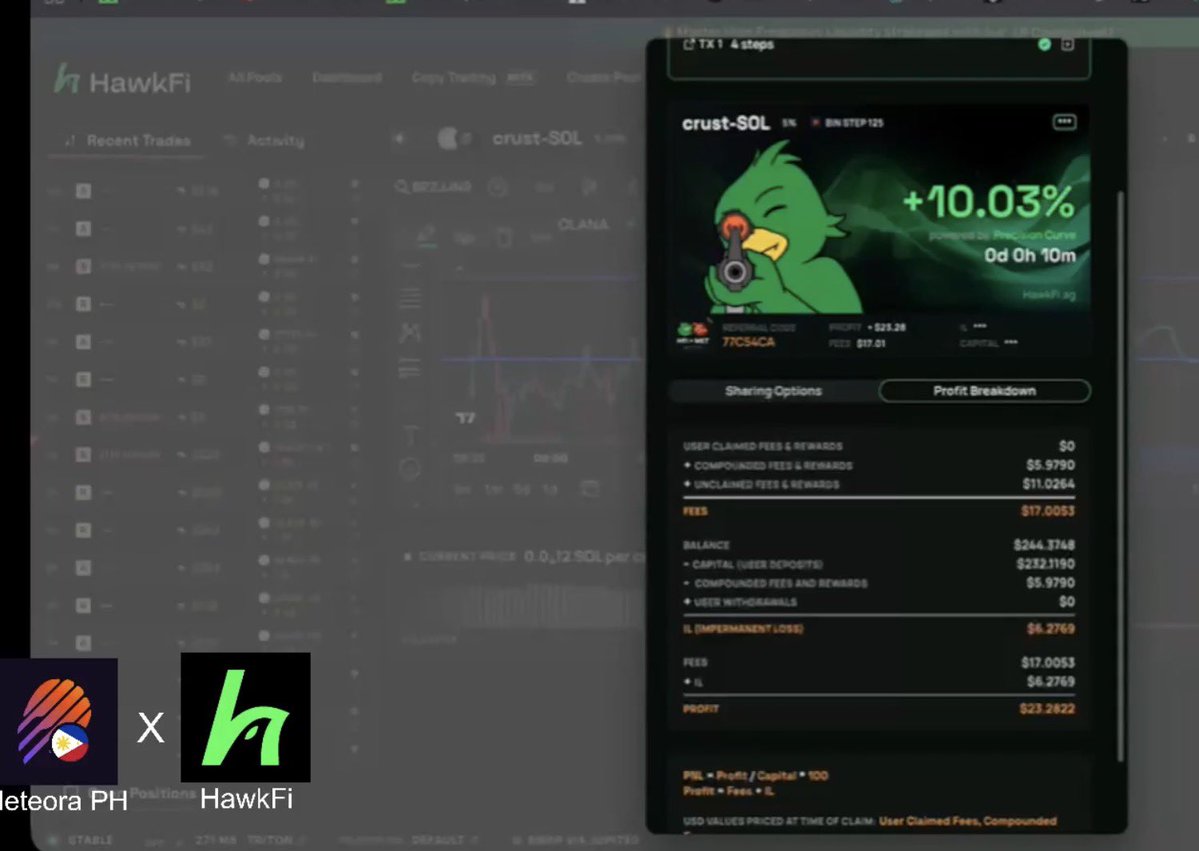Switch to Sharing Options tab
Viewport: 1199px width, 851px height.
pyautogui.click(x=773, y=391)
